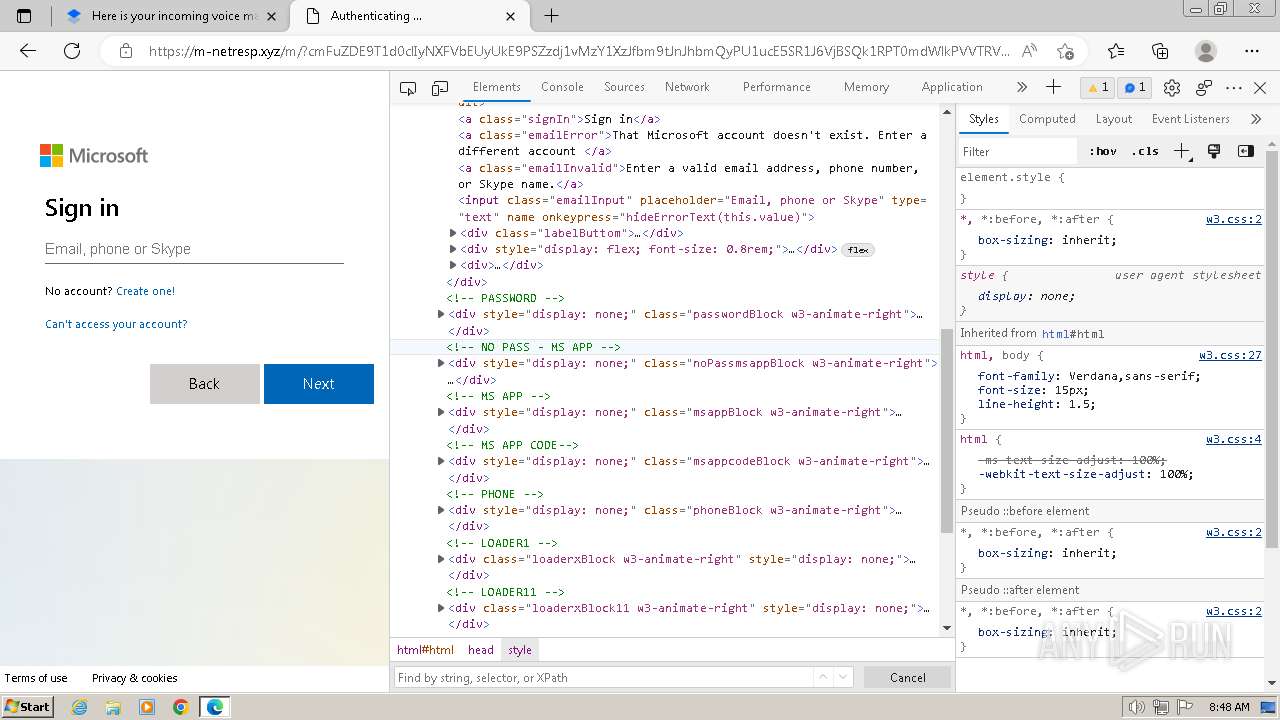The image size is (1280, 720).
Task: Click the Back button on sign-in page
Action: point(204,384)
